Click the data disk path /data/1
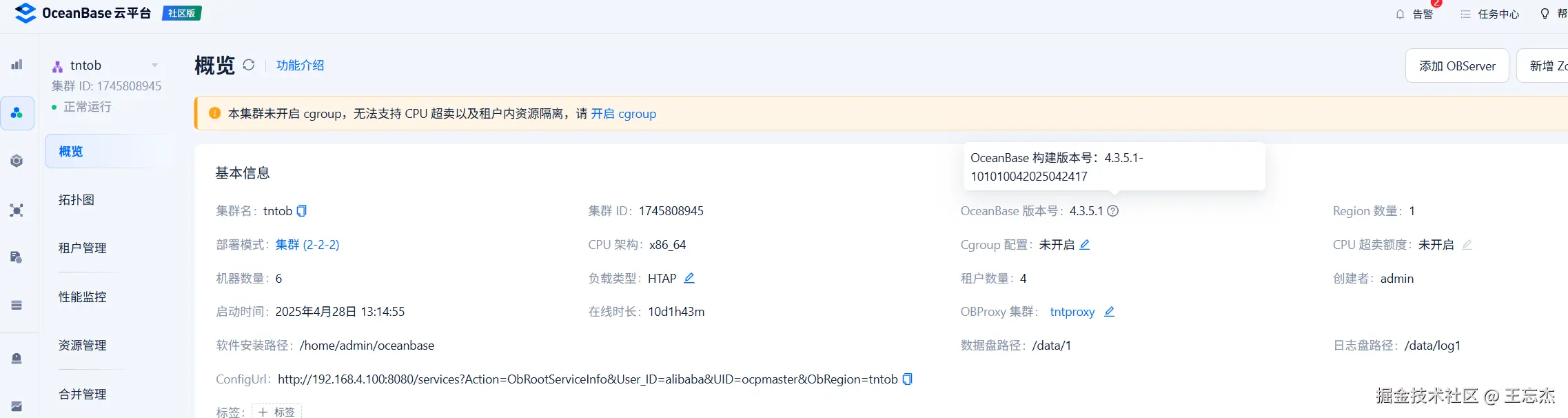This screenshot has height=418, width=1568. (1051, 345)
